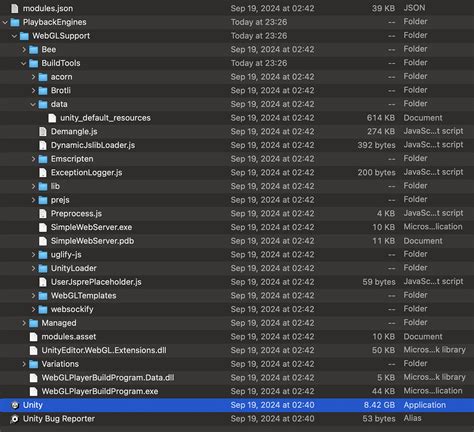Click the SimpleWebServer.exe file icon
The height and width of the screenshot is (432, 474).
pyautogui.click(x=43, y=227)
